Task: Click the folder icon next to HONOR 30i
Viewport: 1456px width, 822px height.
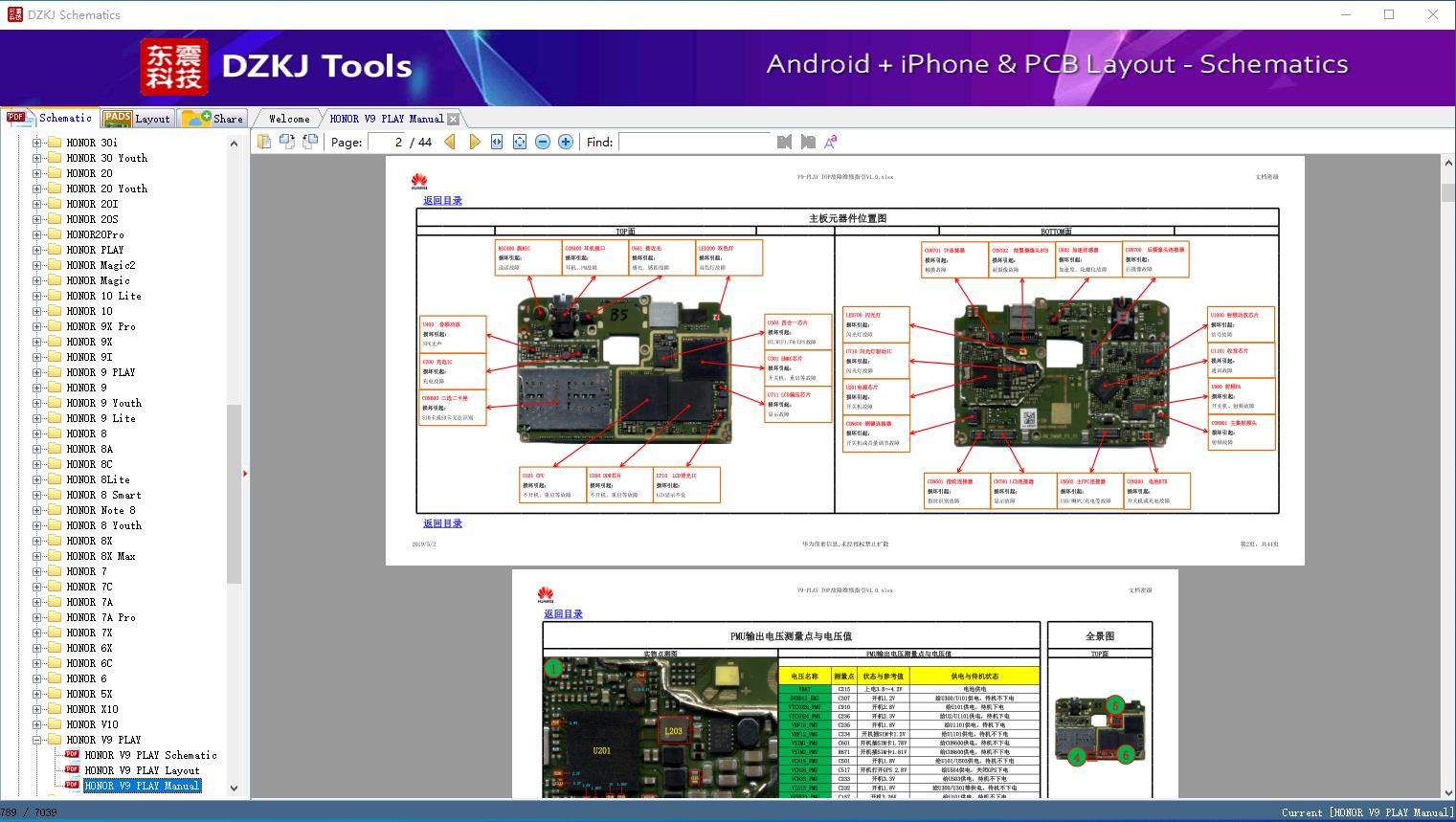Action: [55, 143]
